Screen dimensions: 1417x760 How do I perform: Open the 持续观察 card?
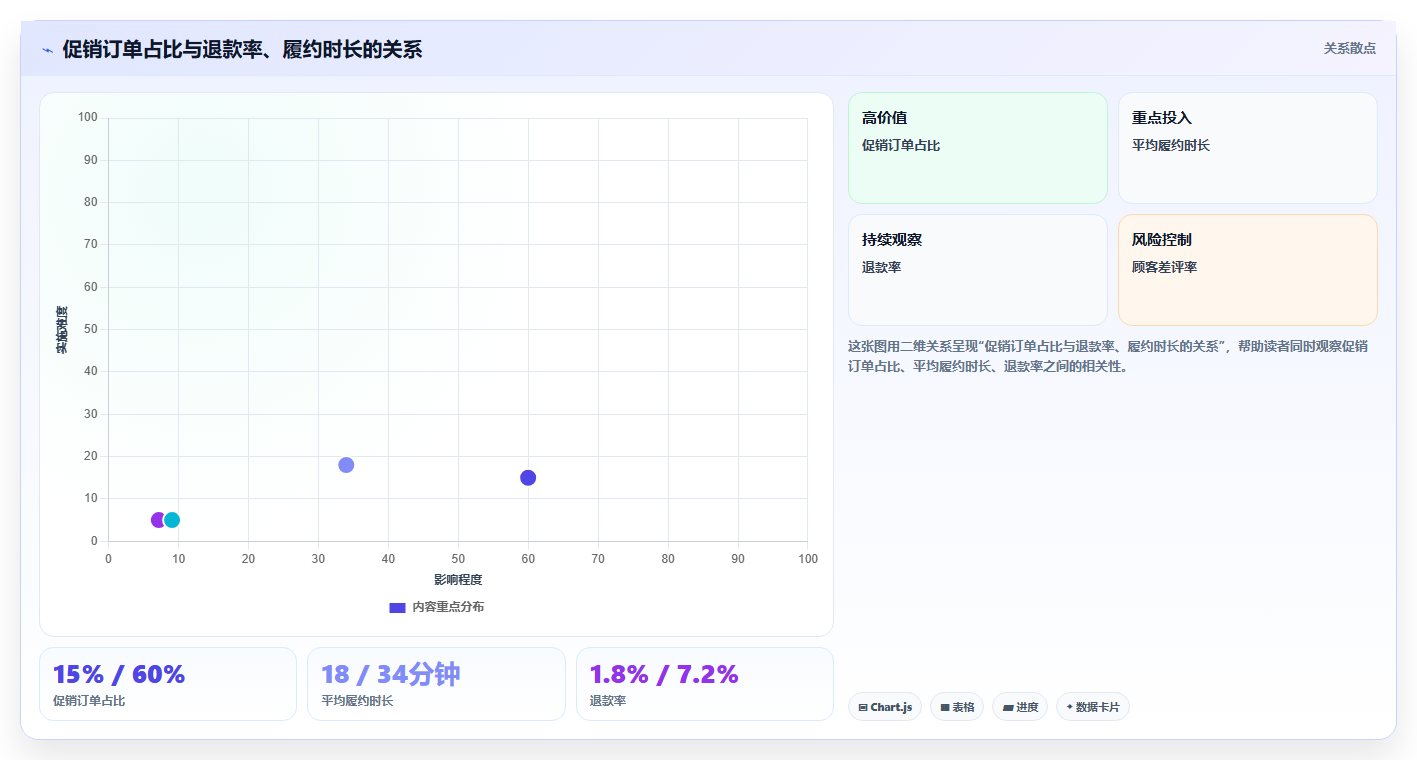(978, 270)
